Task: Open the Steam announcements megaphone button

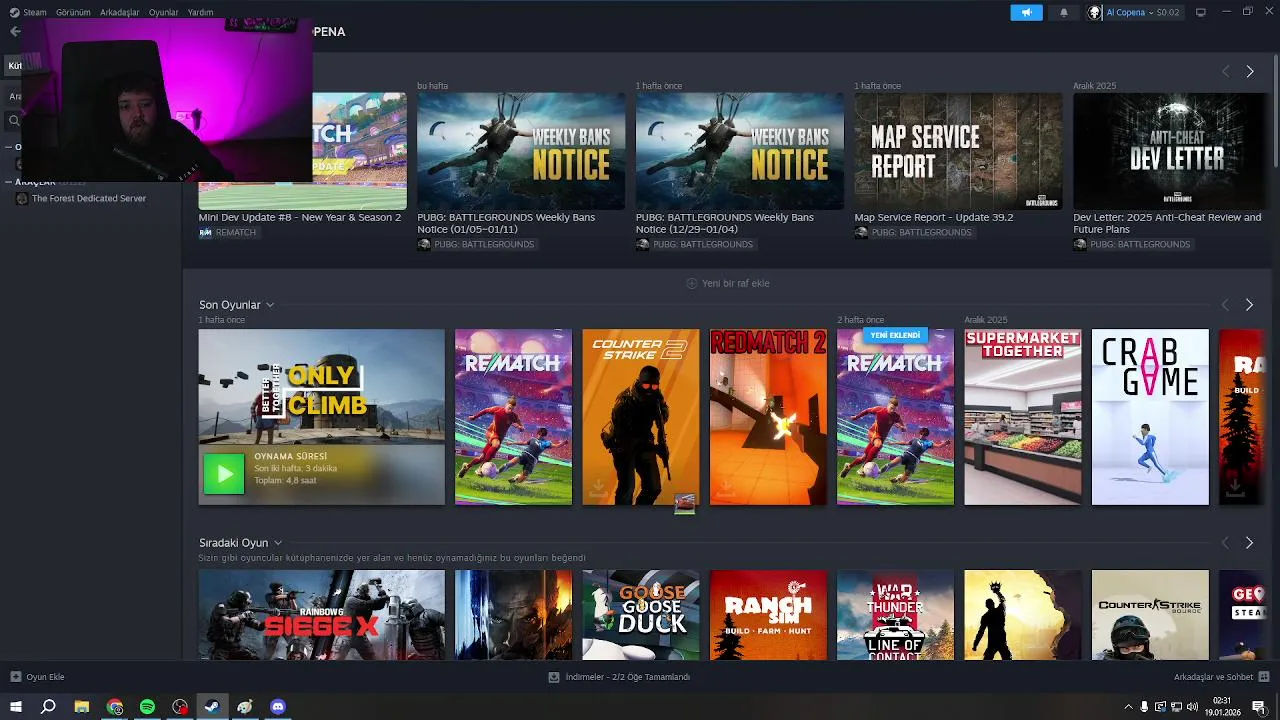Action: (1026, 12)
